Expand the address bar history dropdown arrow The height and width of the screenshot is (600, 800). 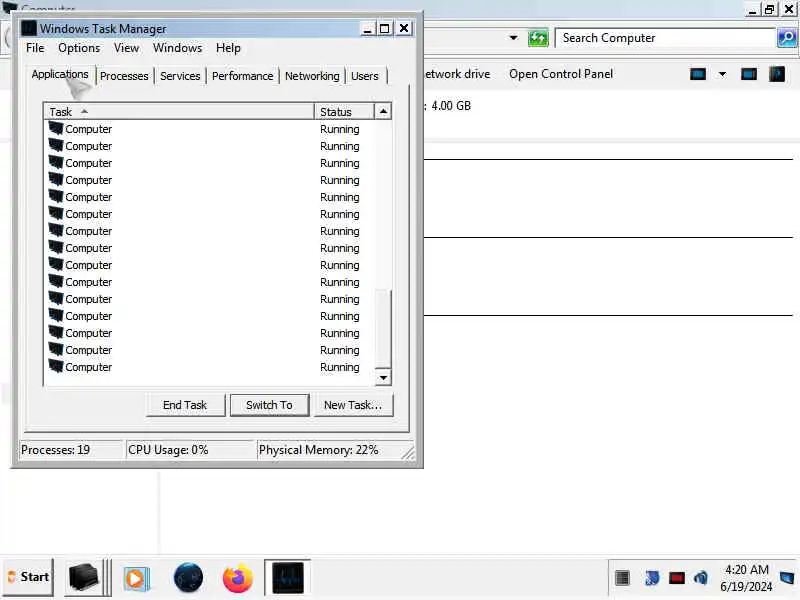(513, 38)
